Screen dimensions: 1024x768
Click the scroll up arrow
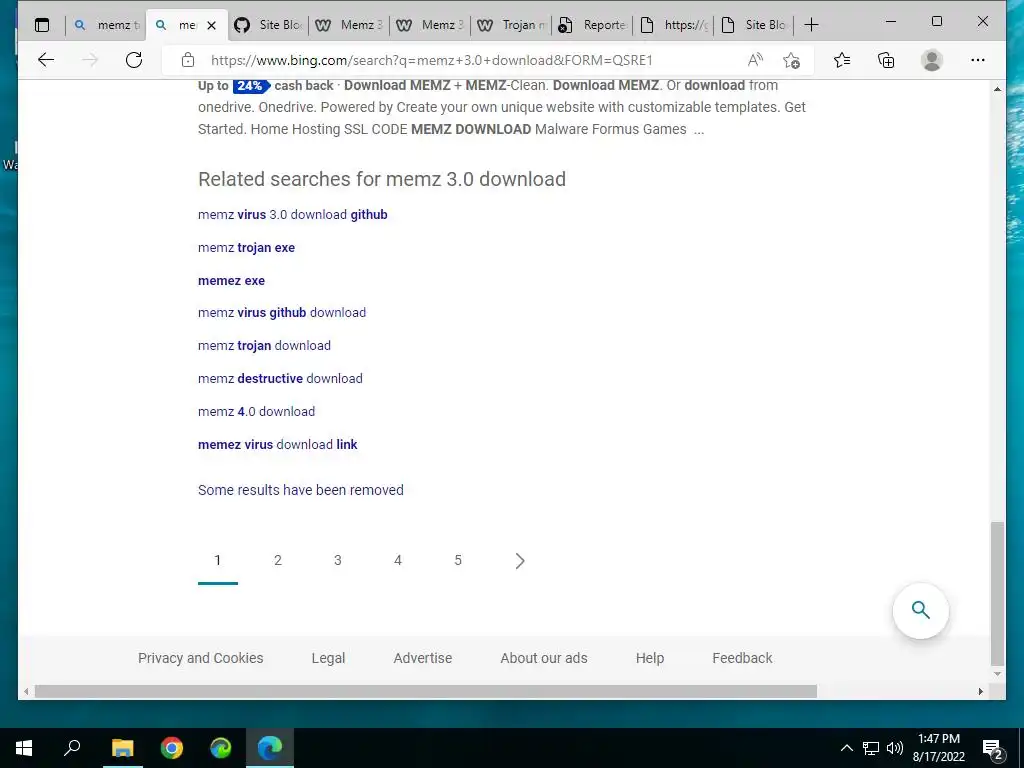(x=997, y=88)
